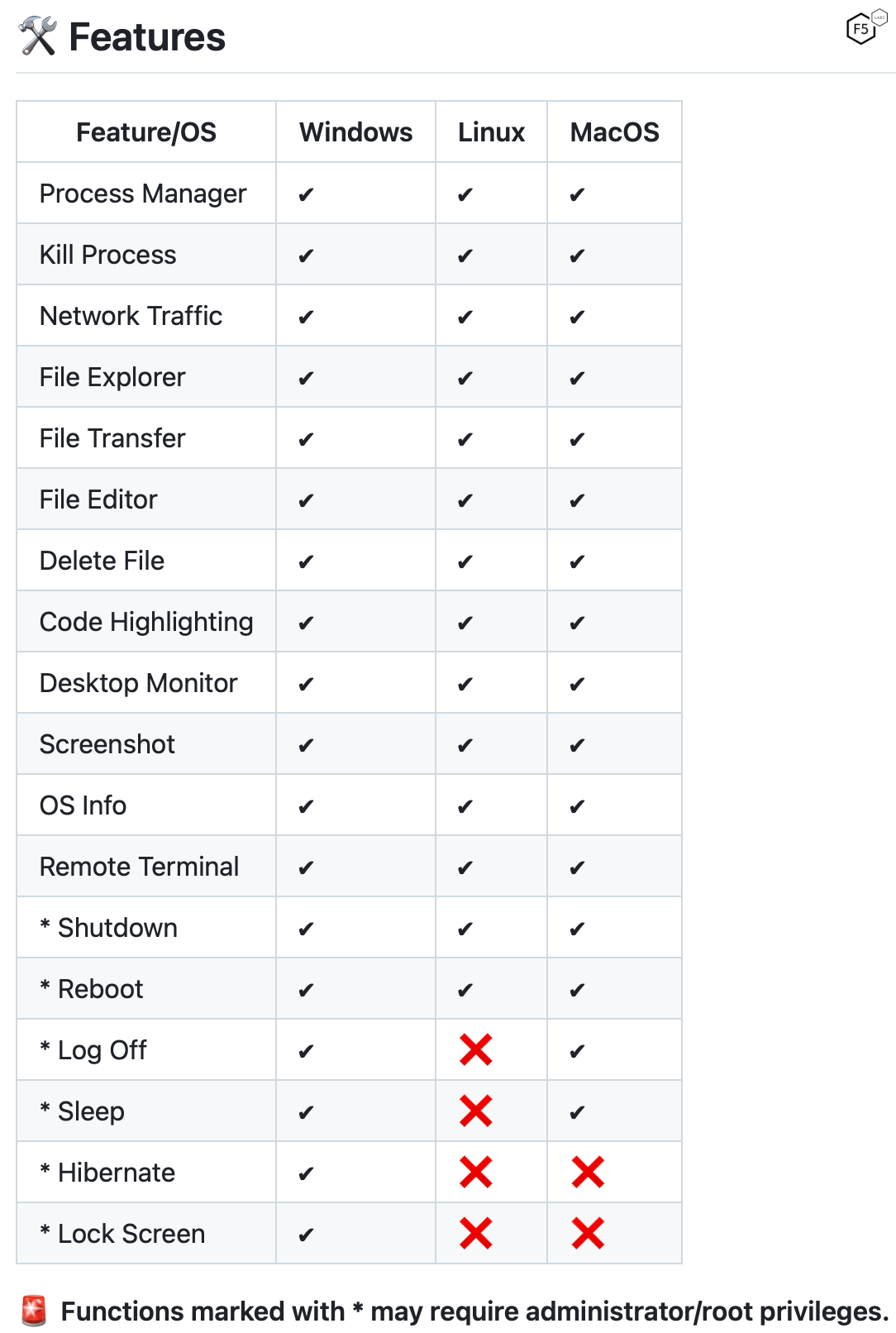896x1333 pixels.
Task: Click the F5 Labs hexagon logo
Action: pos(865,27)
